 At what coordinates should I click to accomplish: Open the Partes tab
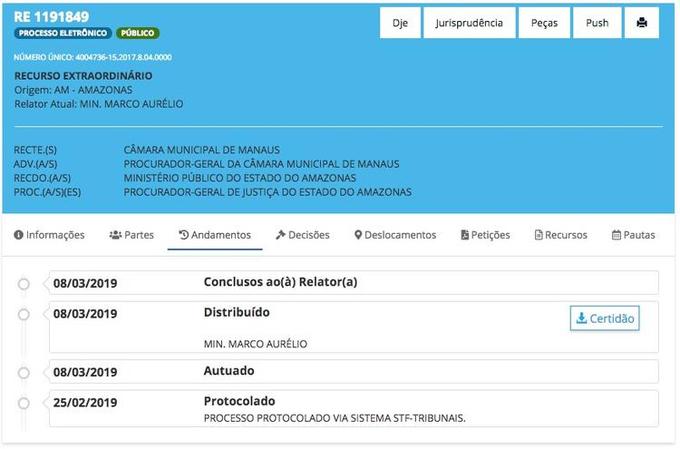[x=131, y=235]
